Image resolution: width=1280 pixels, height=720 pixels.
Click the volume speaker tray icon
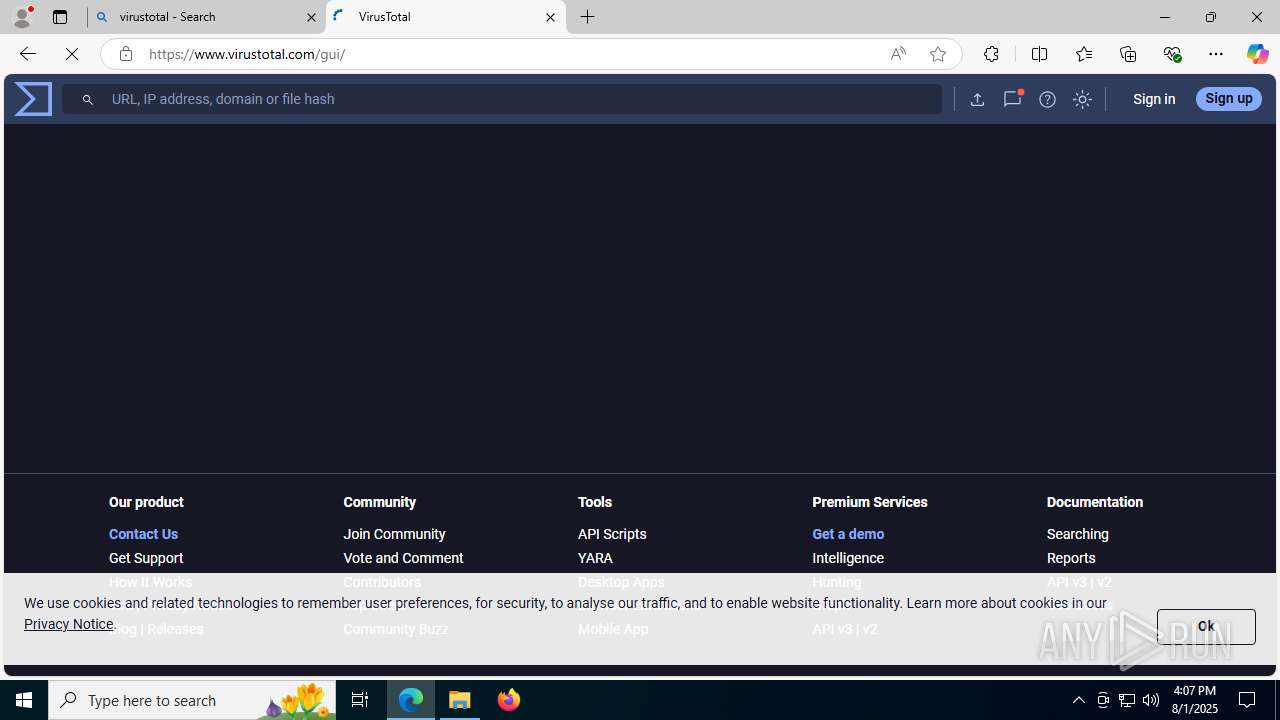1151,700
